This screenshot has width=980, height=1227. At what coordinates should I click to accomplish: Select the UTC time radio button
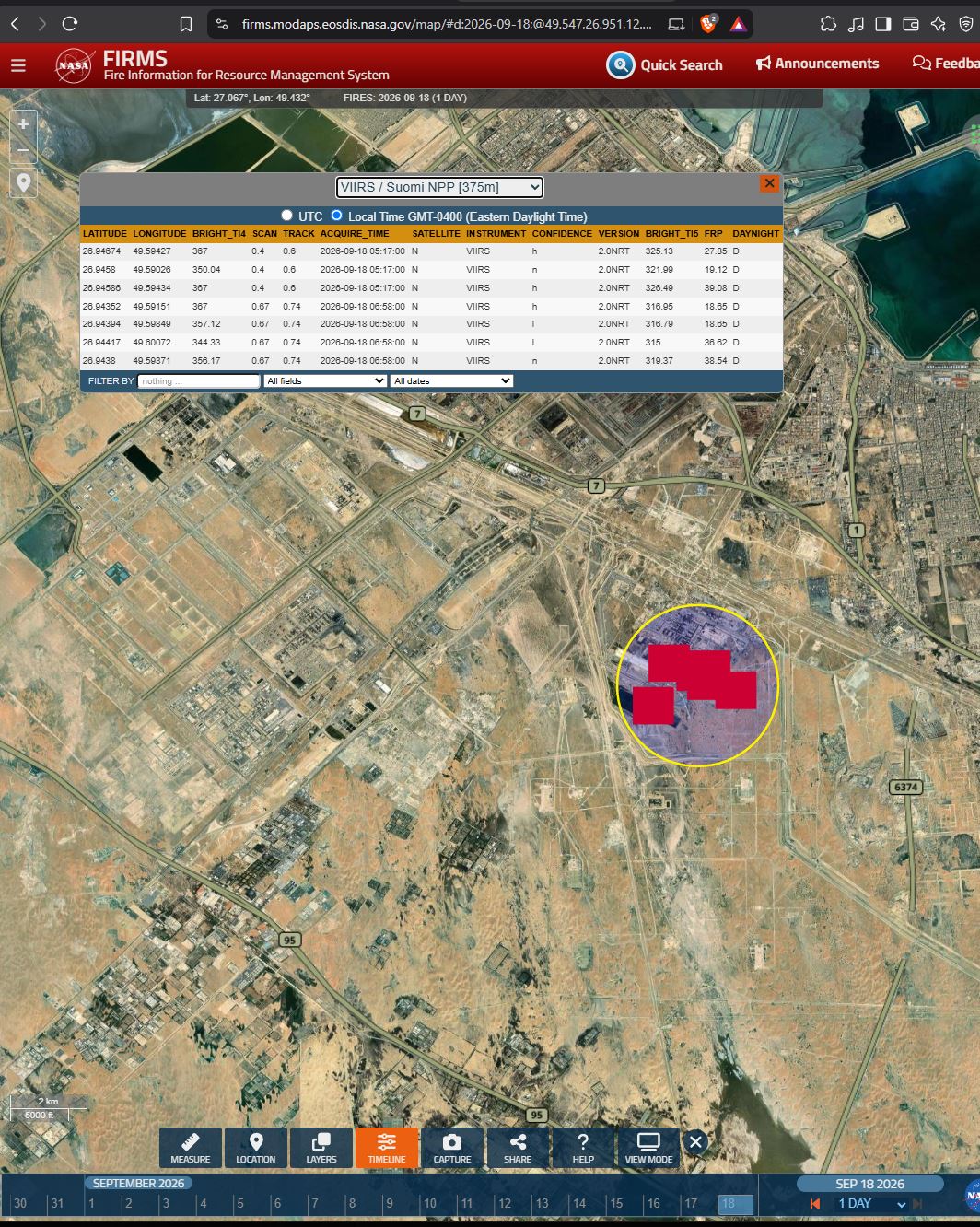286,216
